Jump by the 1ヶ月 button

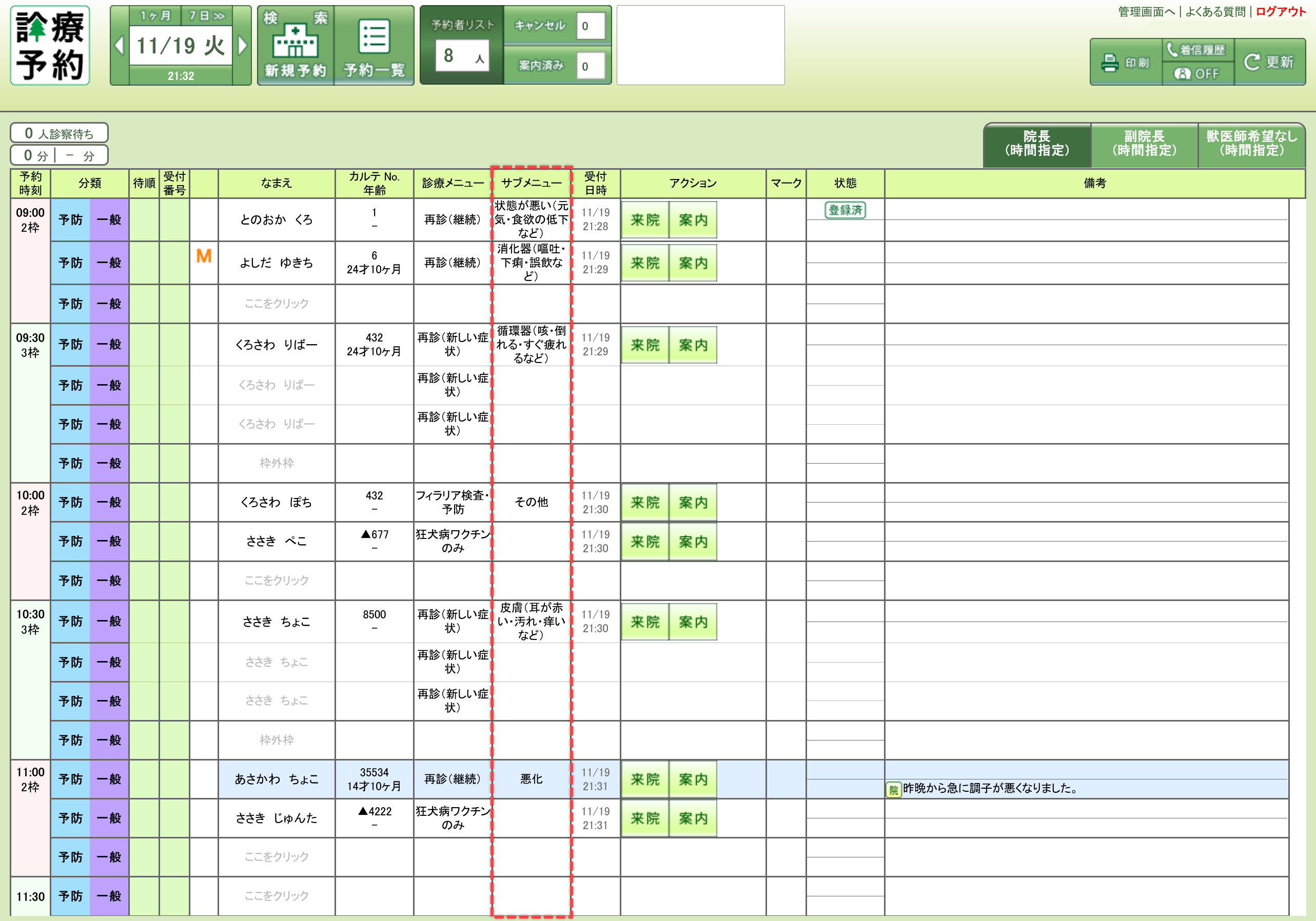coord(155,16)
